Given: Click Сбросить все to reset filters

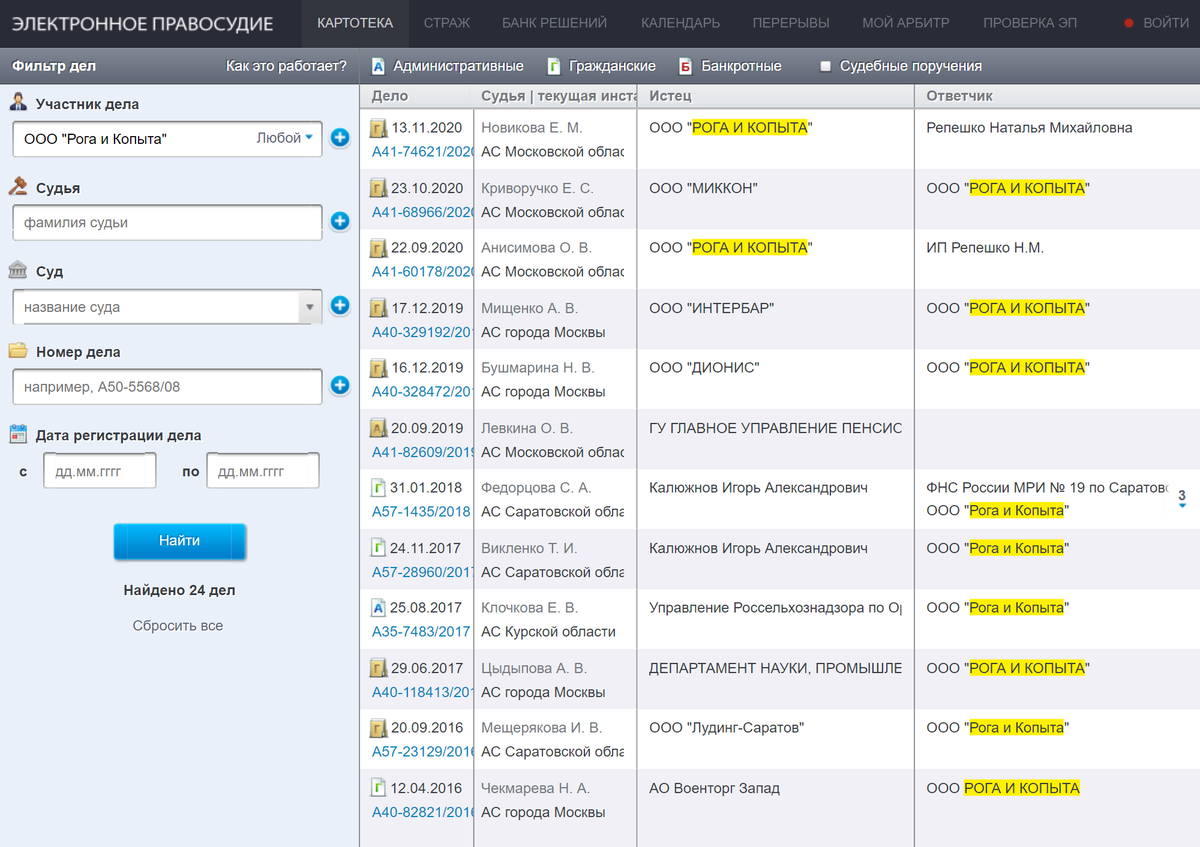Looking at the screenshot, I should [x=178, y=626].
